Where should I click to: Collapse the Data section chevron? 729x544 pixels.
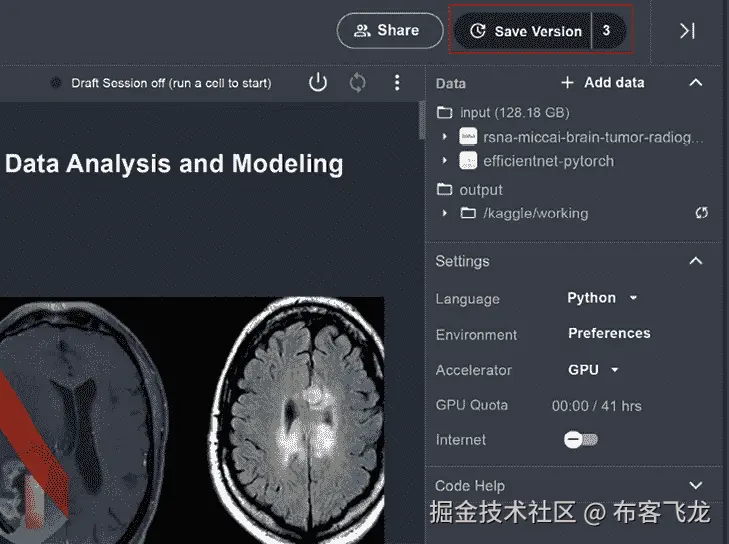696,82
